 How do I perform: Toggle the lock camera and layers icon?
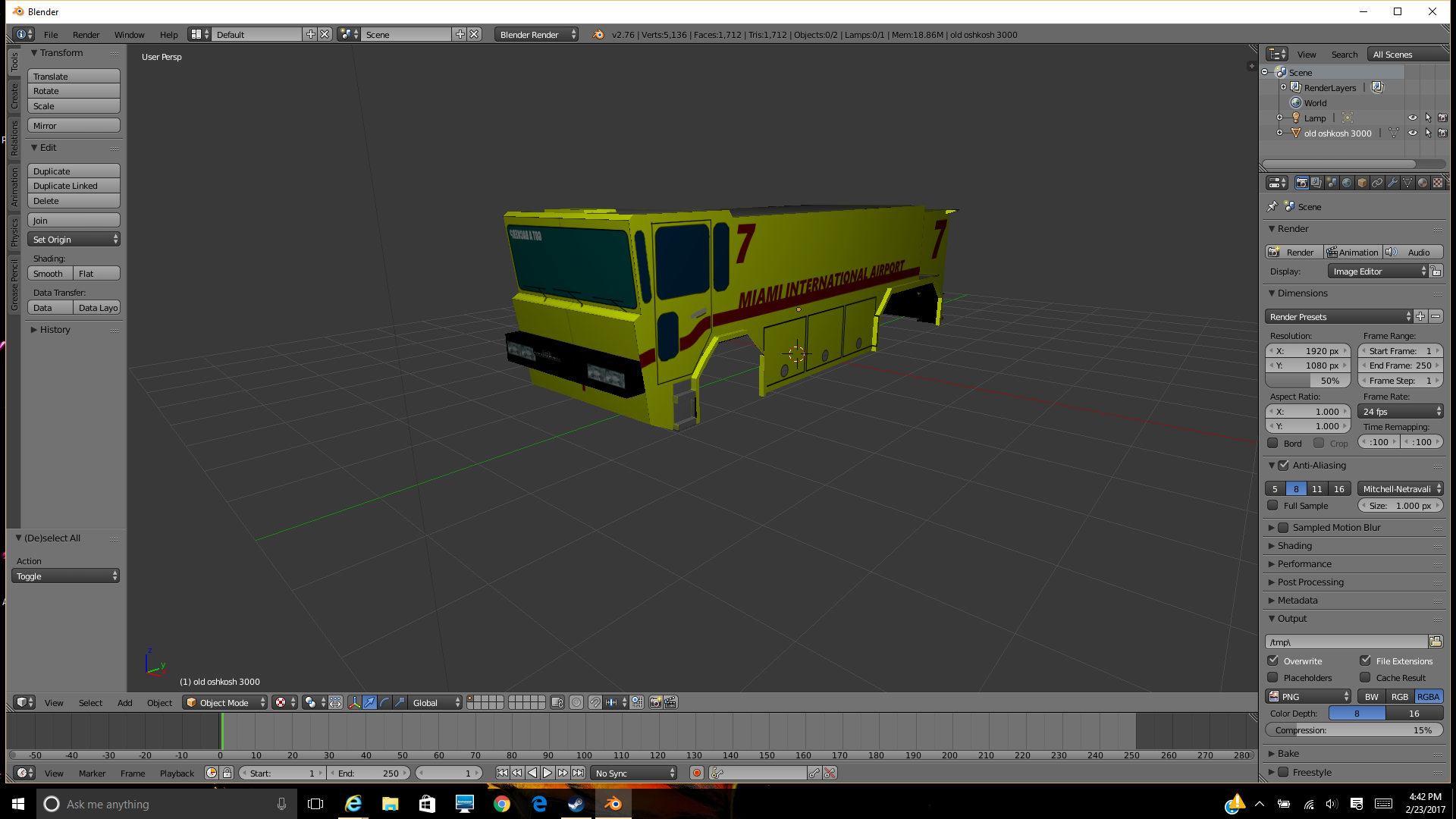pyautogui.click(x=557, y=702)
